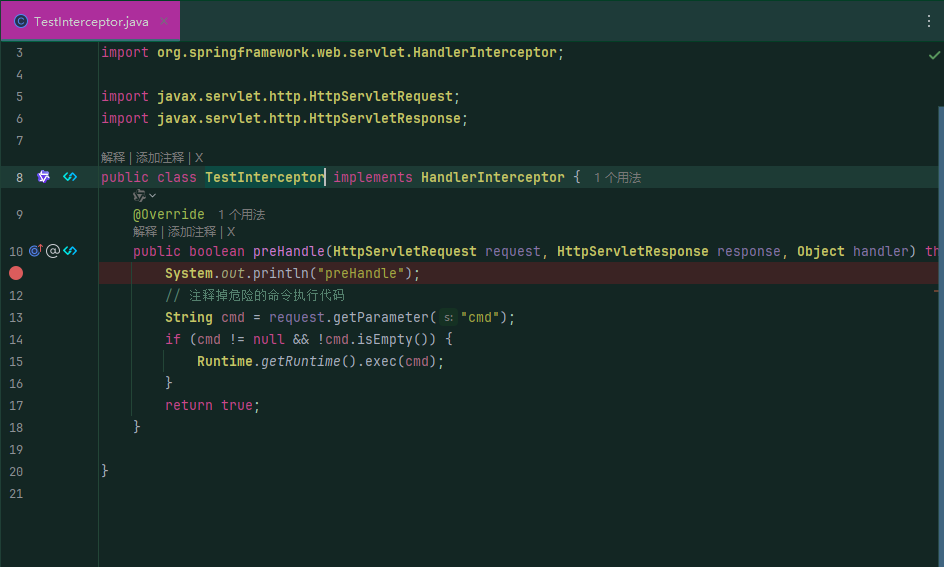
Task: Click 'return true;' on line 17
Action: (x=213, y=406)
